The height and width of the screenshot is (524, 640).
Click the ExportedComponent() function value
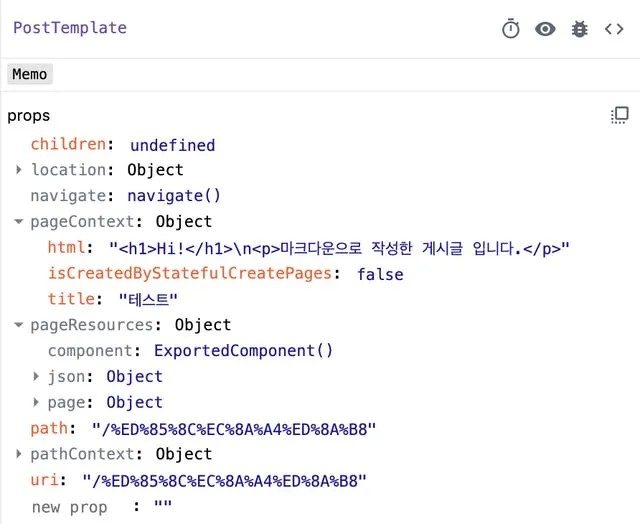click(243, 351)
